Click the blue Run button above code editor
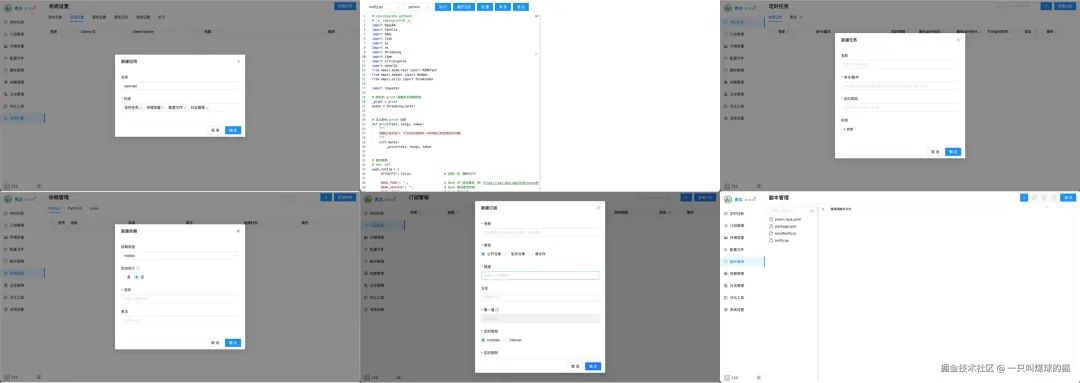Viewport: 1080px width, 383px height. [x=443, y=6]
